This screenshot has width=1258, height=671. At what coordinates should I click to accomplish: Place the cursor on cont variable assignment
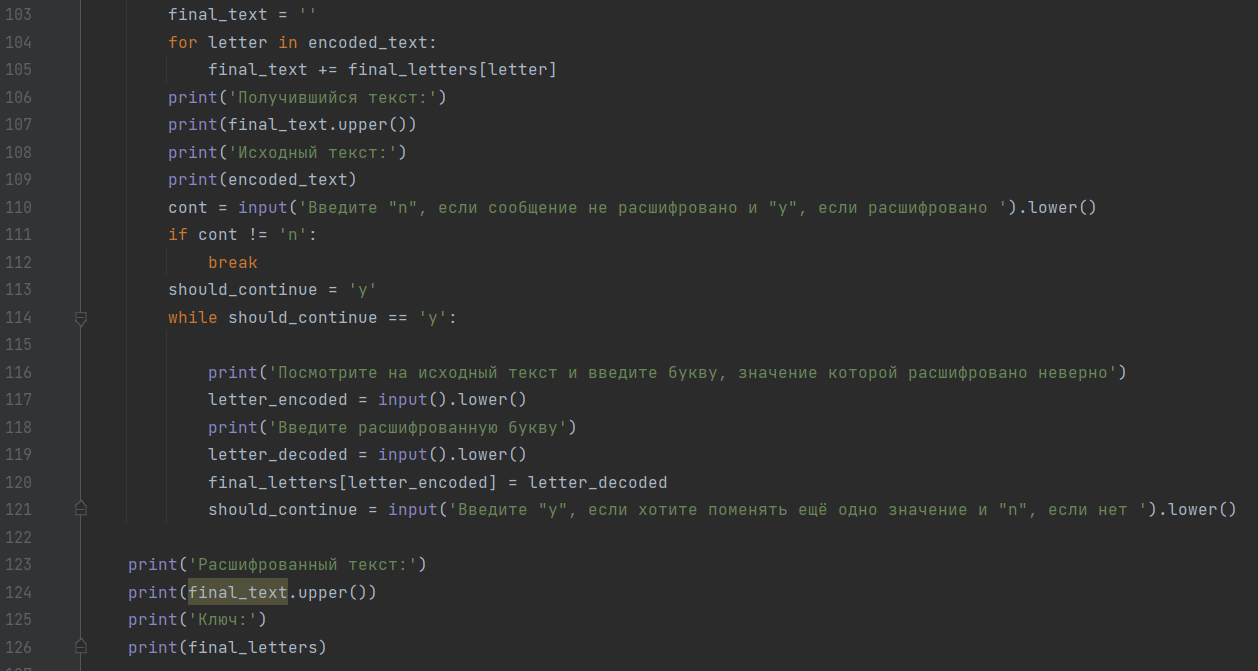[188, 207]
